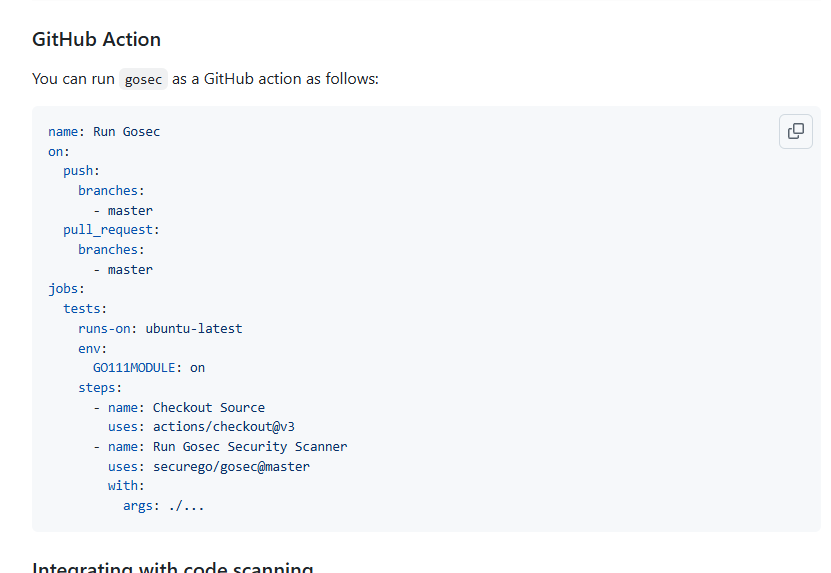The width and height of the screenshot is (831, 573).
Task: Click the "jobs:" key in the code
Action: 67,289
